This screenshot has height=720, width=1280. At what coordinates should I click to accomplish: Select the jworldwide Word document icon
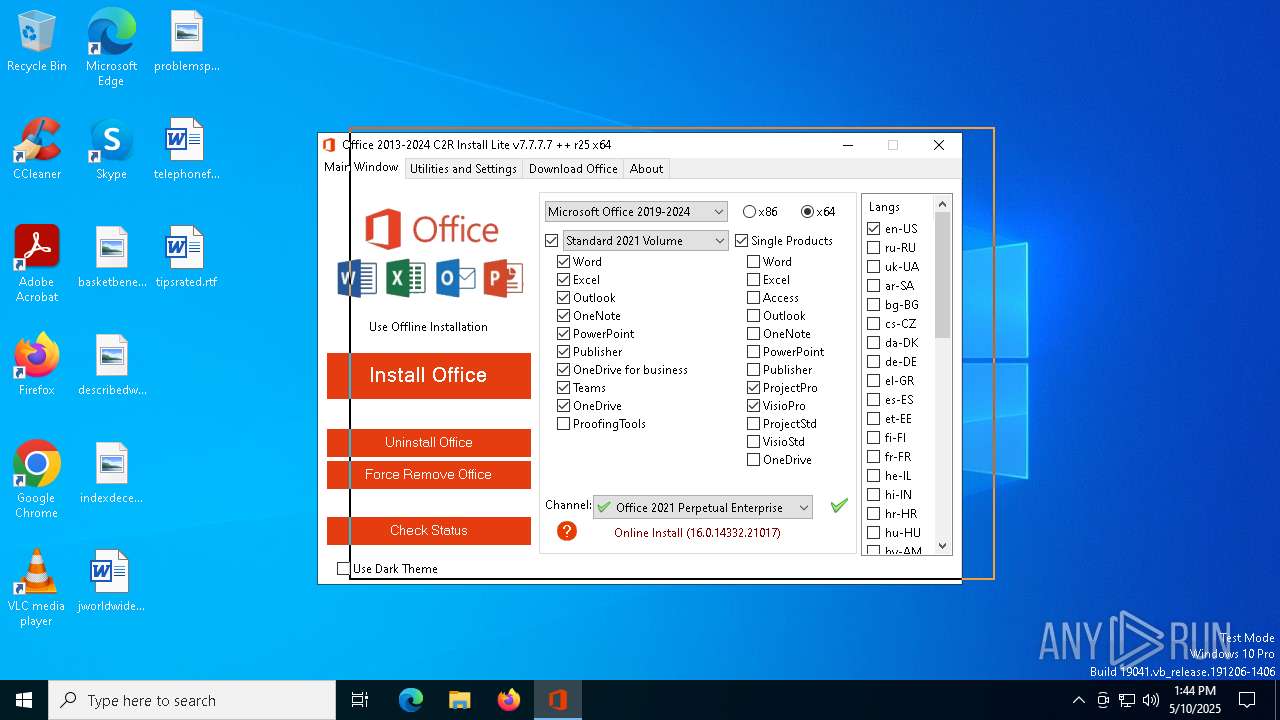click(111, 581)
